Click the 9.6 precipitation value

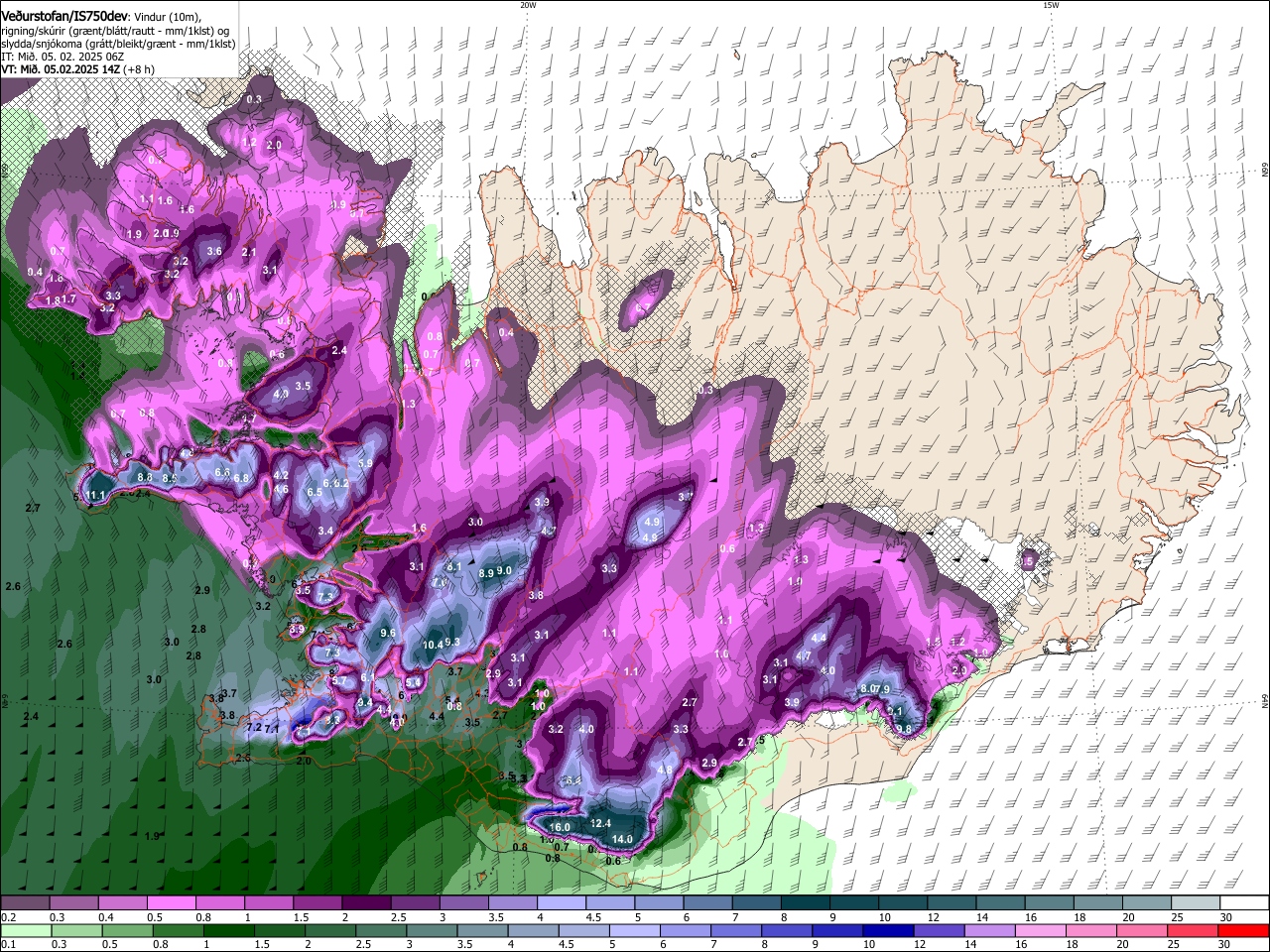click(388, 633)
